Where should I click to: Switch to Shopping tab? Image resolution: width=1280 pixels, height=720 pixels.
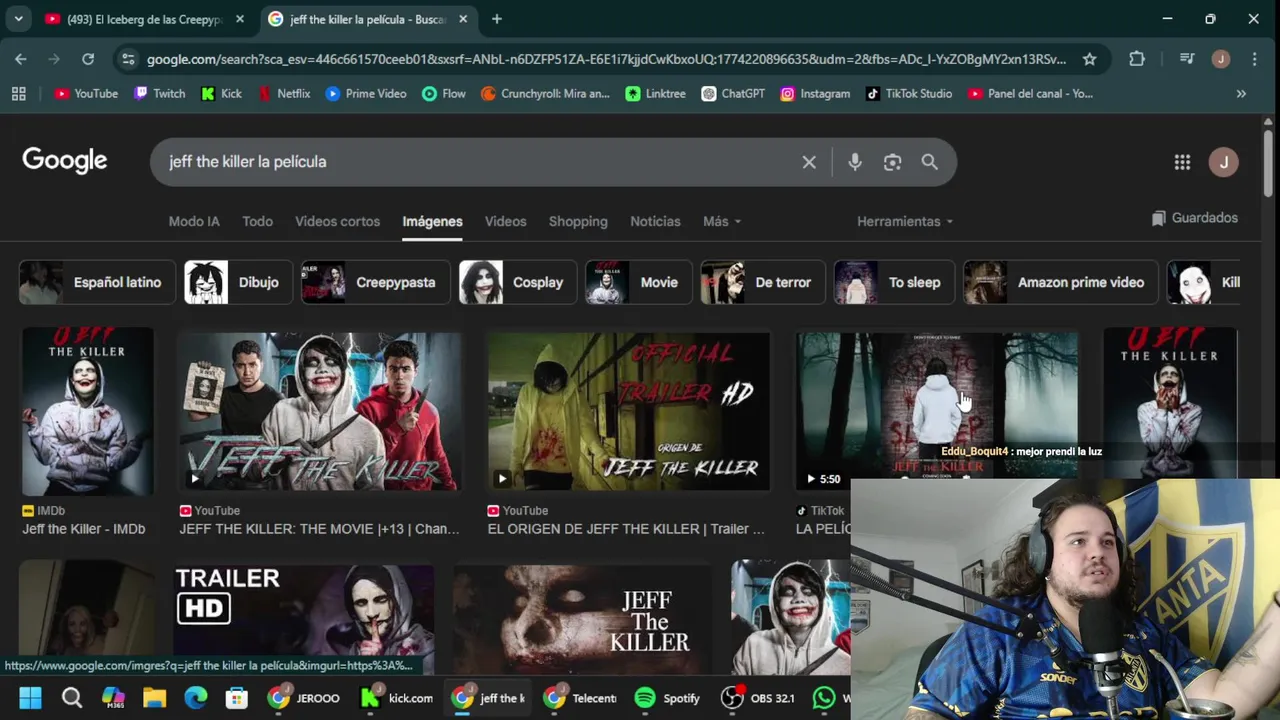click(x=578, y=221)
